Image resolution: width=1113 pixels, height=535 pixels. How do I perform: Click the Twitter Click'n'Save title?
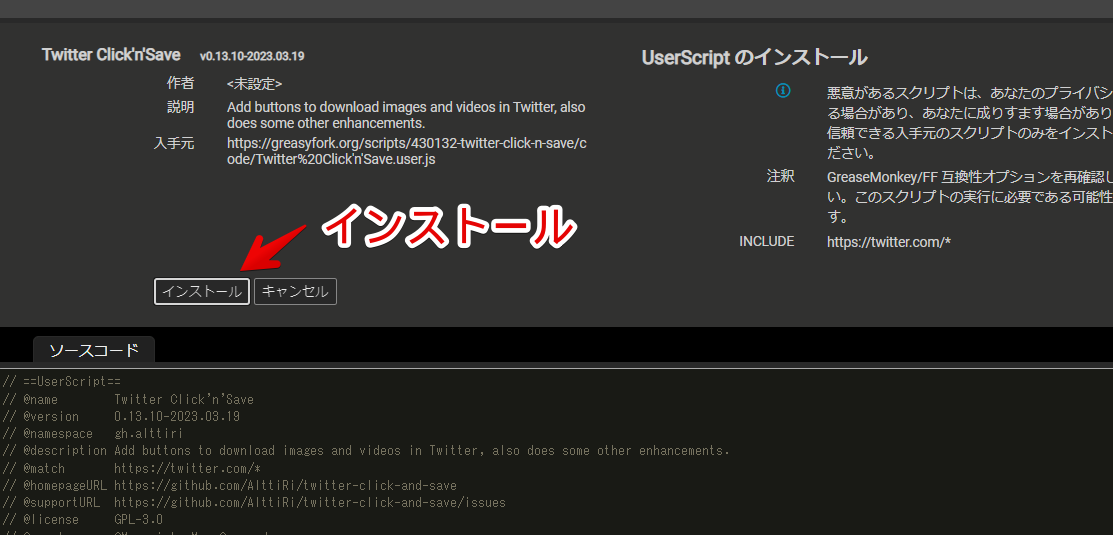point(111,55)
